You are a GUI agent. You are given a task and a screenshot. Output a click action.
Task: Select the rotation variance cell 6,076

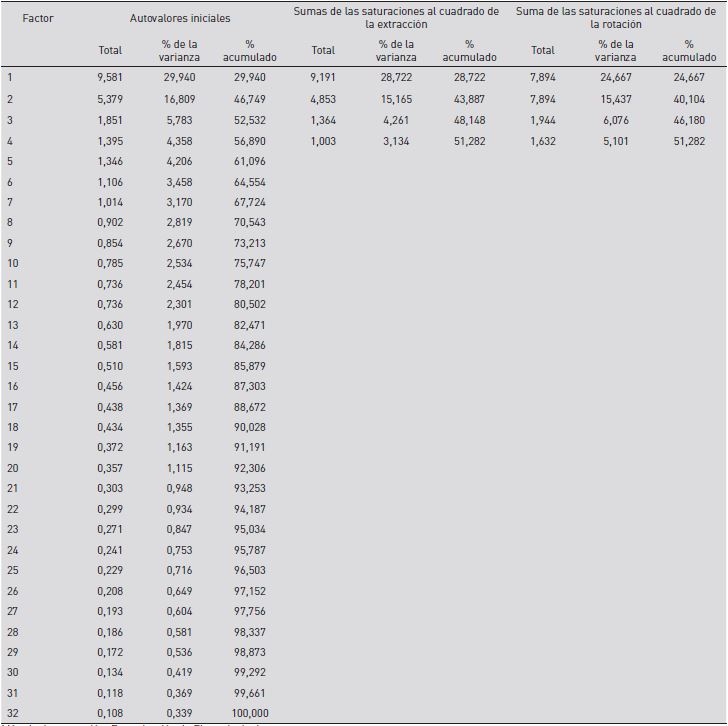[x=615, y=120]
